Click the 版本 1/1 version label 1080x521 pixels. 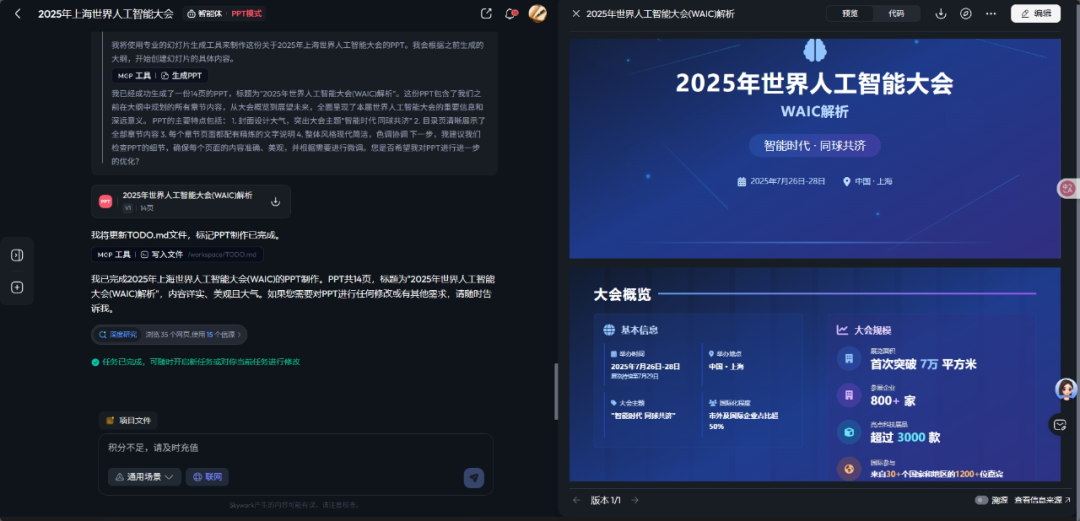[605, 500]
